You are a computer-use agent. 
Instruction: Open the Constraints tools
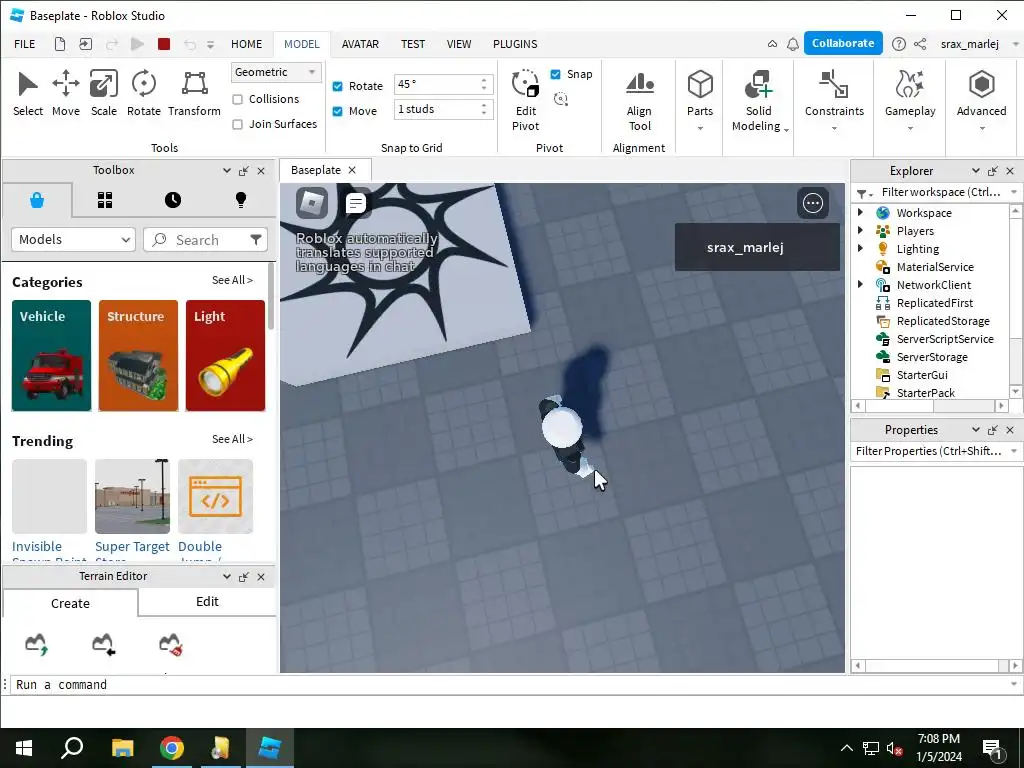tap(834, 101)
